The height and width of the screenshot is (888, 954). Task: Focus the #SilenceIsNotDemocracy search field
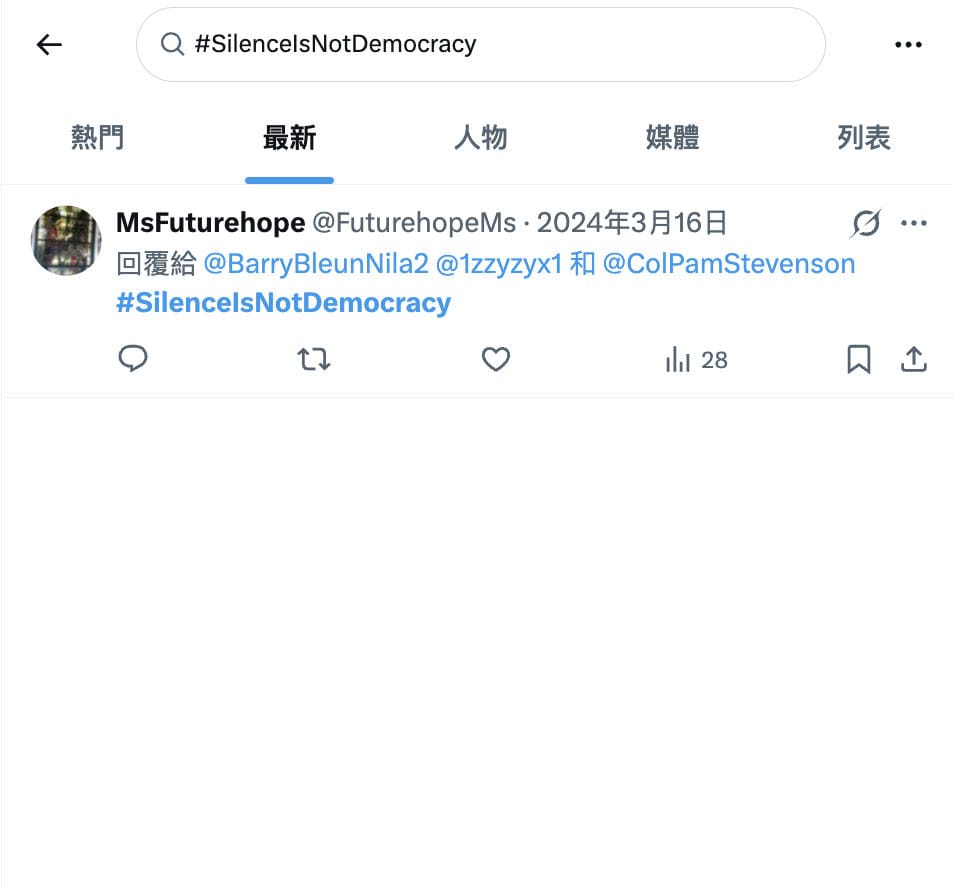[480, 45]
